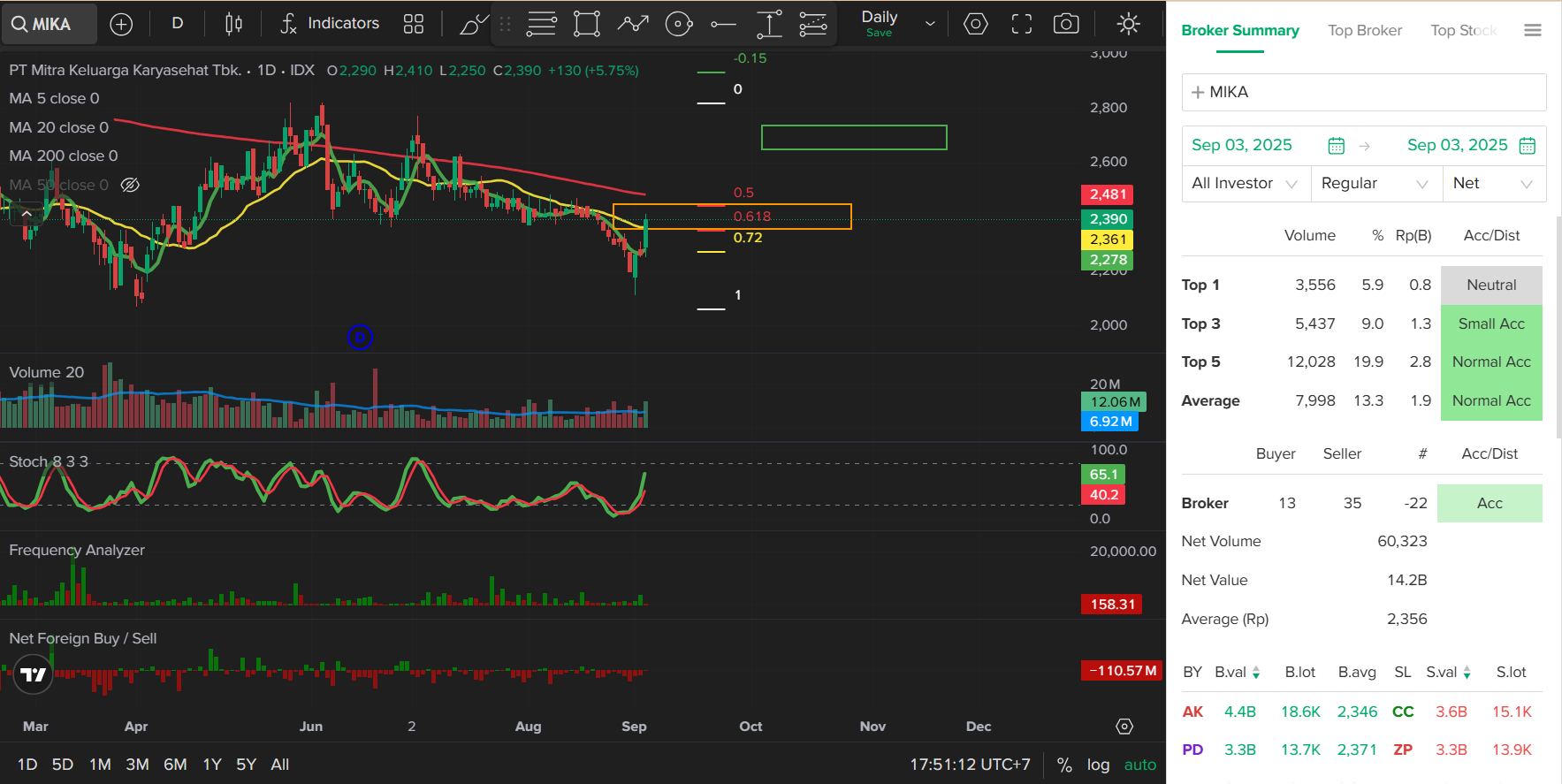The width and height of the screenshot is (1562, 784).
Task: Grab the drawing toolbar handle dots
Action: 505,24
